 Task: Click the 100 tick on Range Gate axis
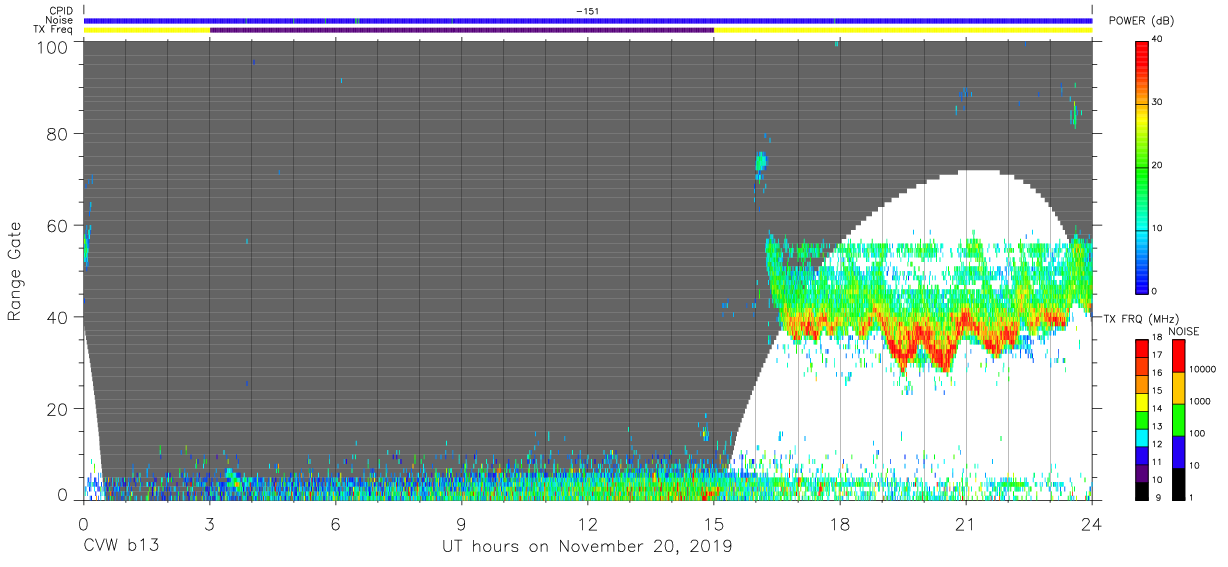pyautogui.click(x=53, y=47)
